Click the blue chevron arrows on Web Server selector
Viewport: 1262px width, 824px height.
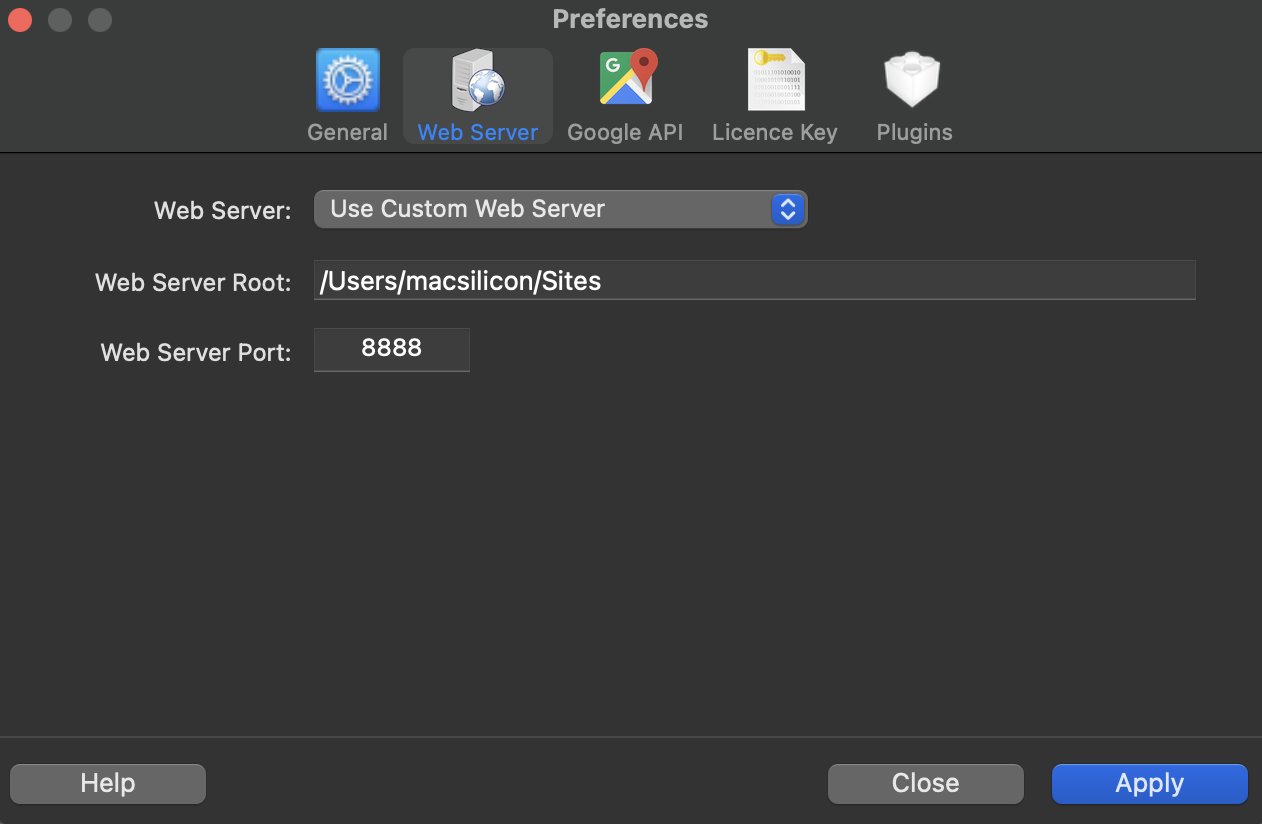click(x=788, y=209)
